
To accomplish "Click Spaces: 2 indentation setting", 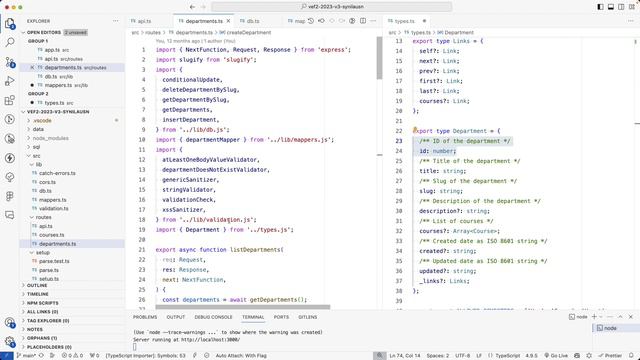I will [x=438, y=356].
